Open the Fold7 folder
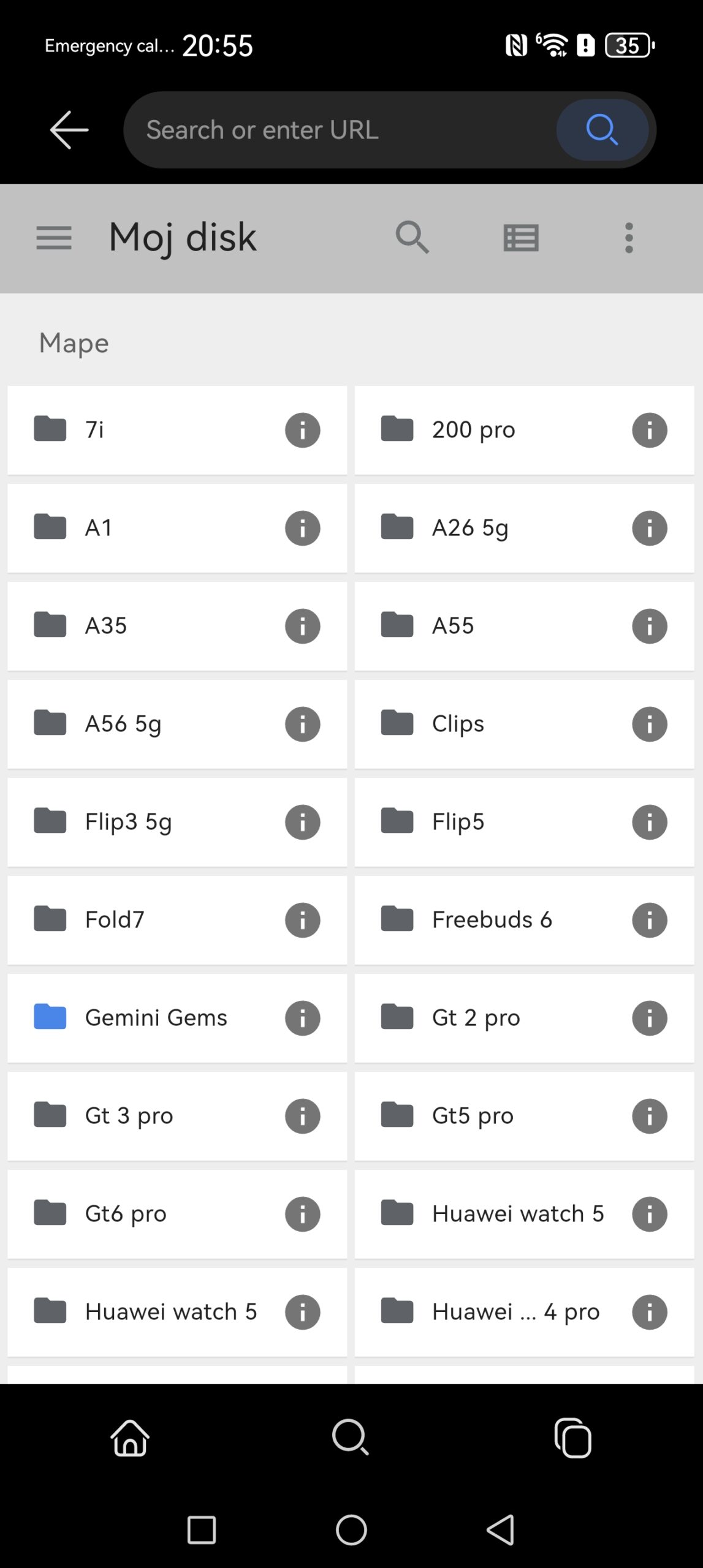Viewport: 703px width, 1568px height. coord(115,920)
